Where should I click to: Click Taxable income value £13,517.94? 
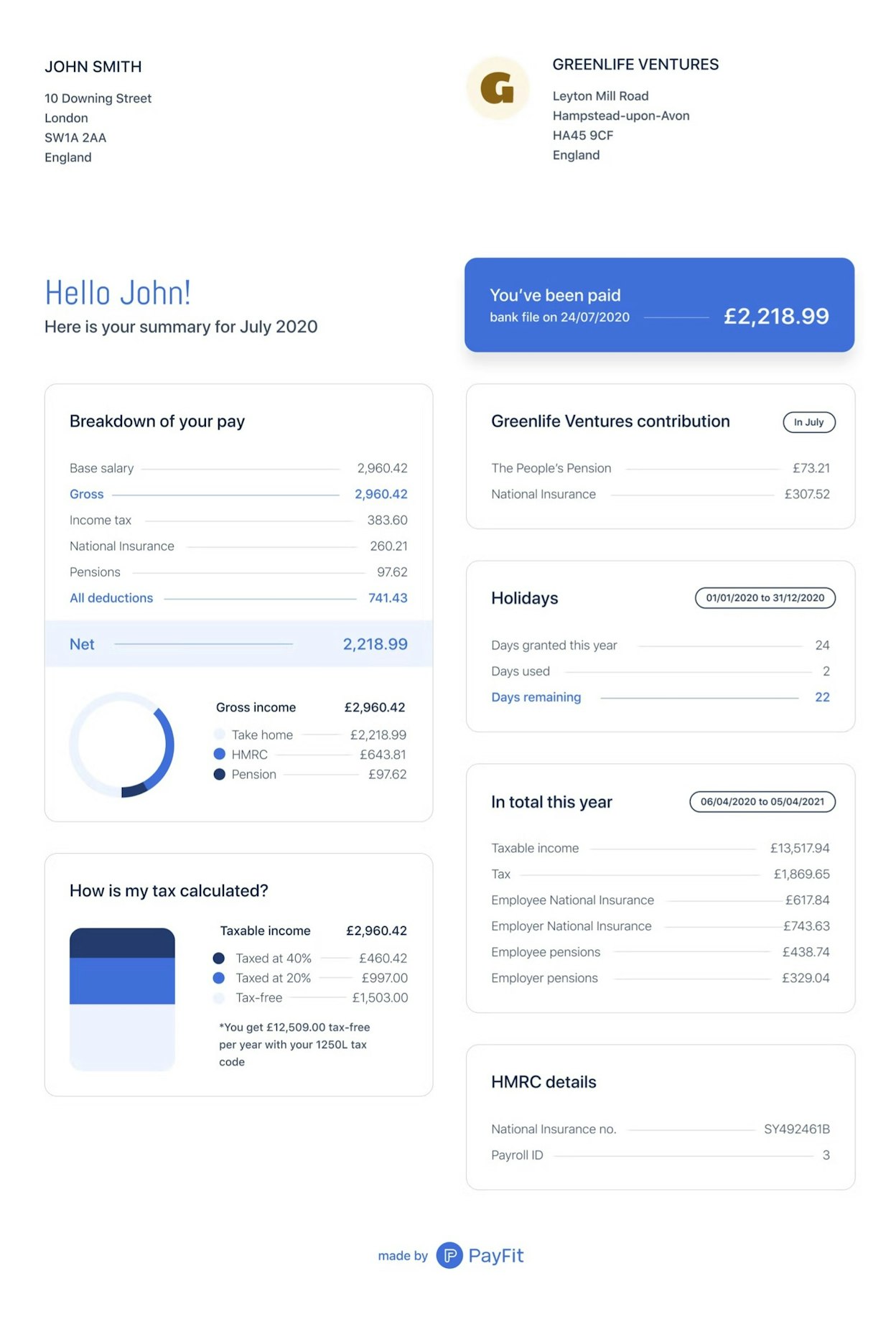pos(800,848)
